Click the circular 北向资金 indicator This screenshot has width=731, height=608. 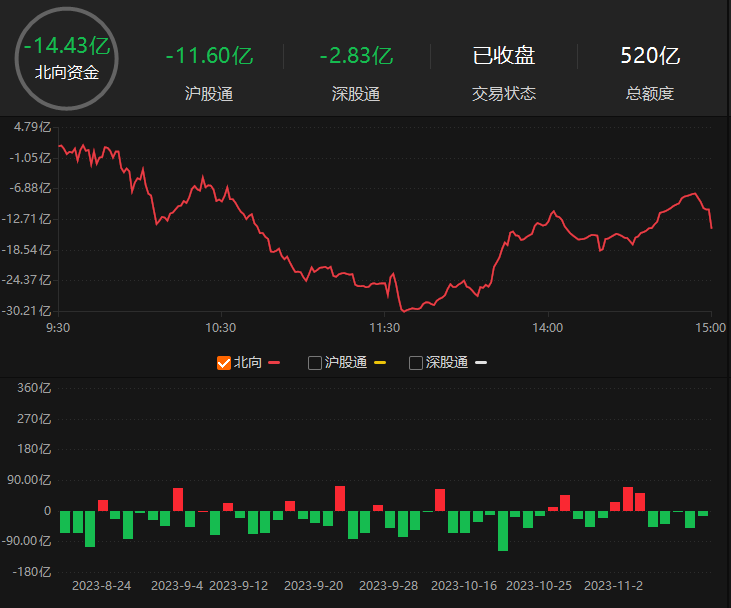click(67, 57)
